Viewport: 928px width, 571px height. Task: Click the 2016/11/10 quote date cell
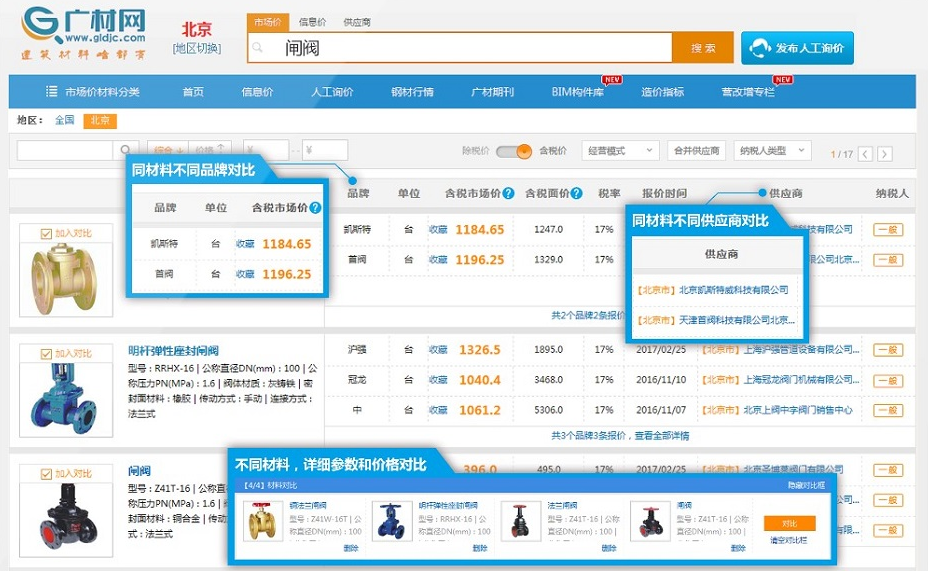[x=661, y=380]
